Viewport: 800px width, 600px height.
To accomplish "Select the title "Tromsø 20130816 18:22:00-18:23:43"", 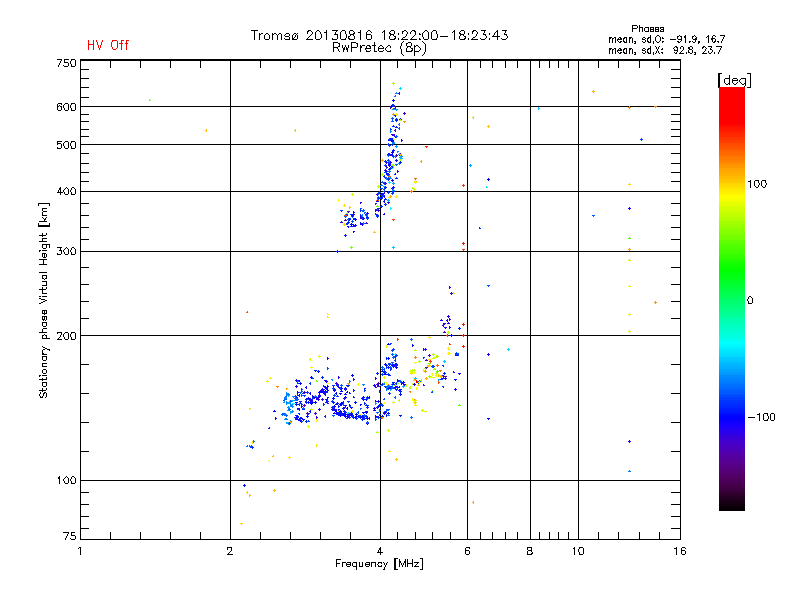I will click(379, 35).
